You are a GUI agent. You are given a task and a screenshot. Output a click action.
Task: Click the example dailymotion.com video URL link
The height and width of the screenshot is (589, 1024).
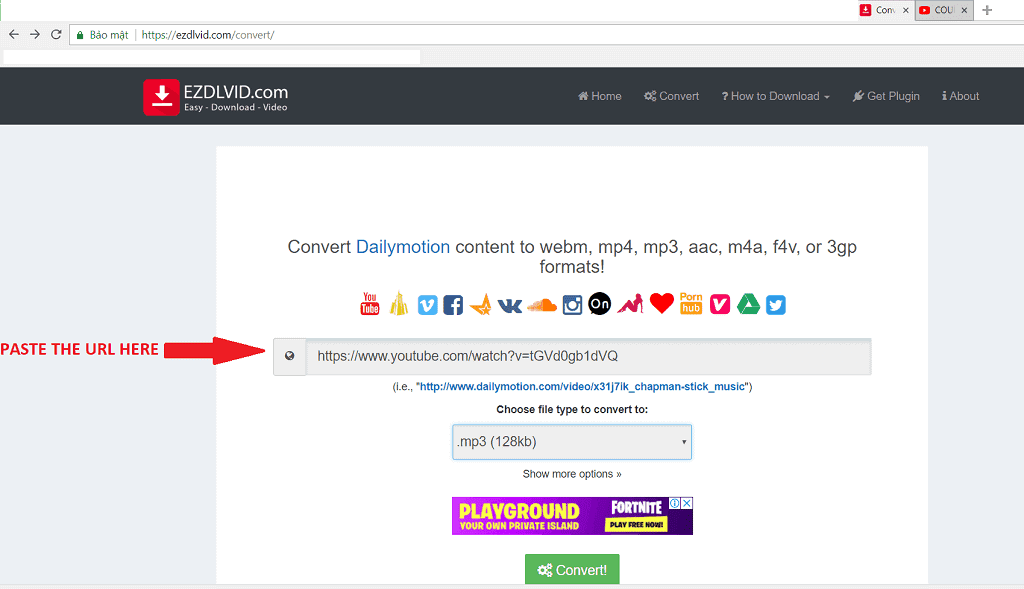point(582,387)
